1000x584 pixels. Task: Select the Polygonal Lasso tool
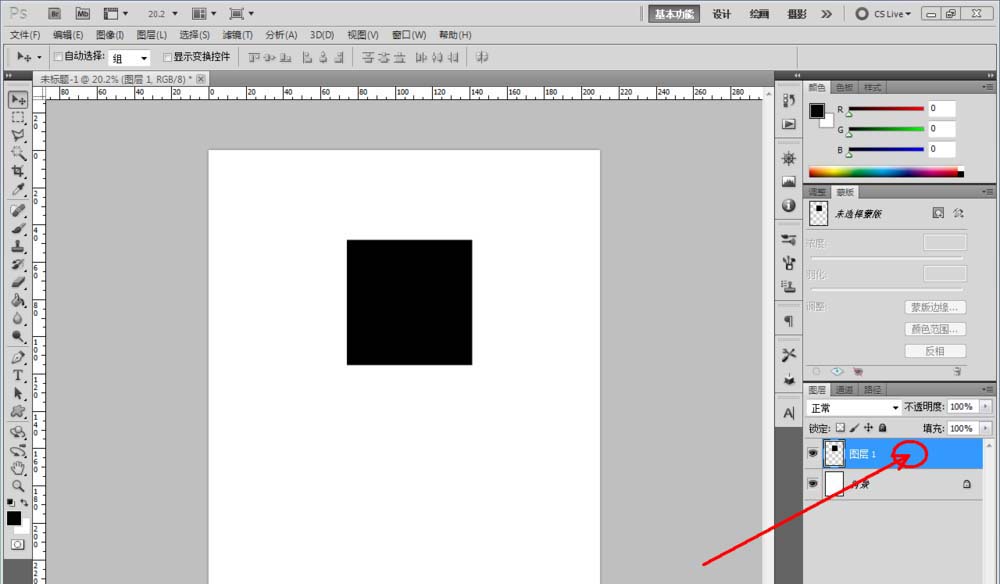pos(18,135)
